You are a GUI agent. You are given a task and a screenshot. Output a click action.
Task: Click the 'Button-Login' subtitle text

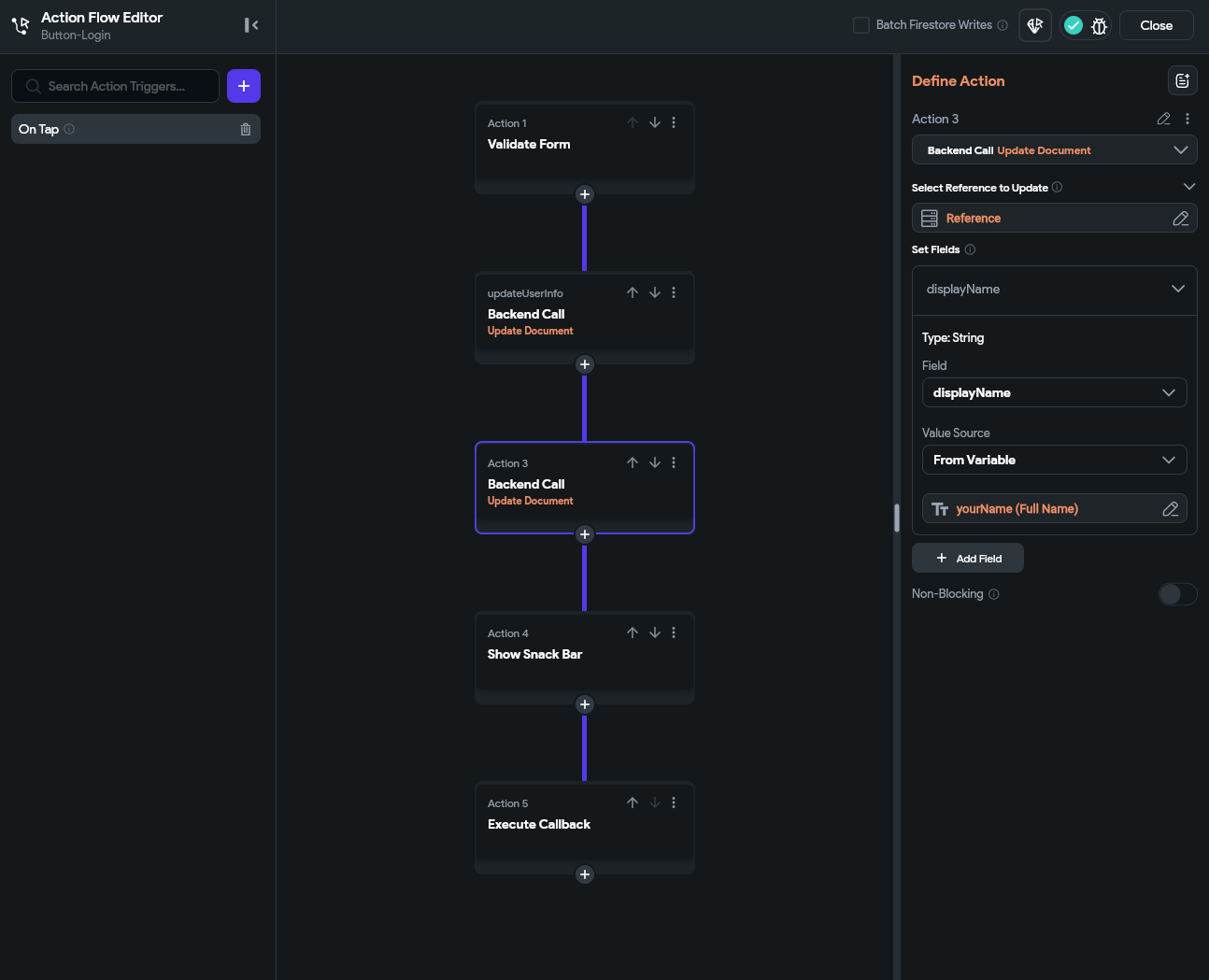(76, 36)
